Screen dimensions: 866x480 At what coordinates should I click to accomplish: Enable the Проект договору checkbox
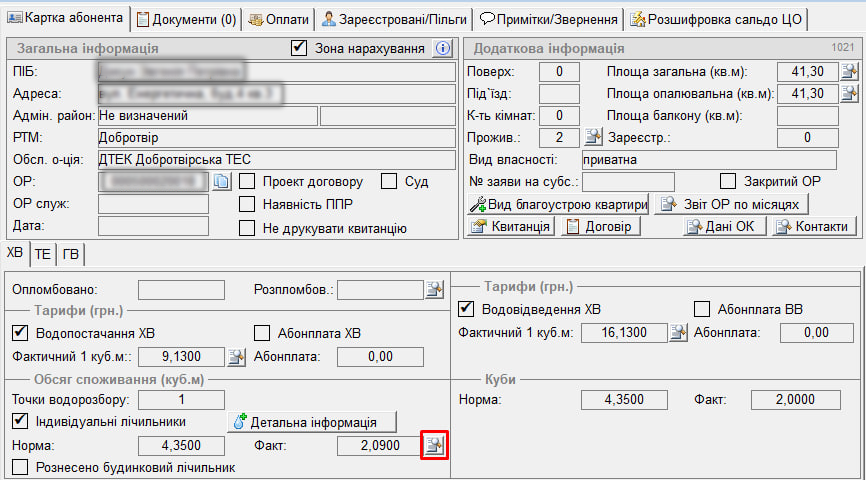247,182
